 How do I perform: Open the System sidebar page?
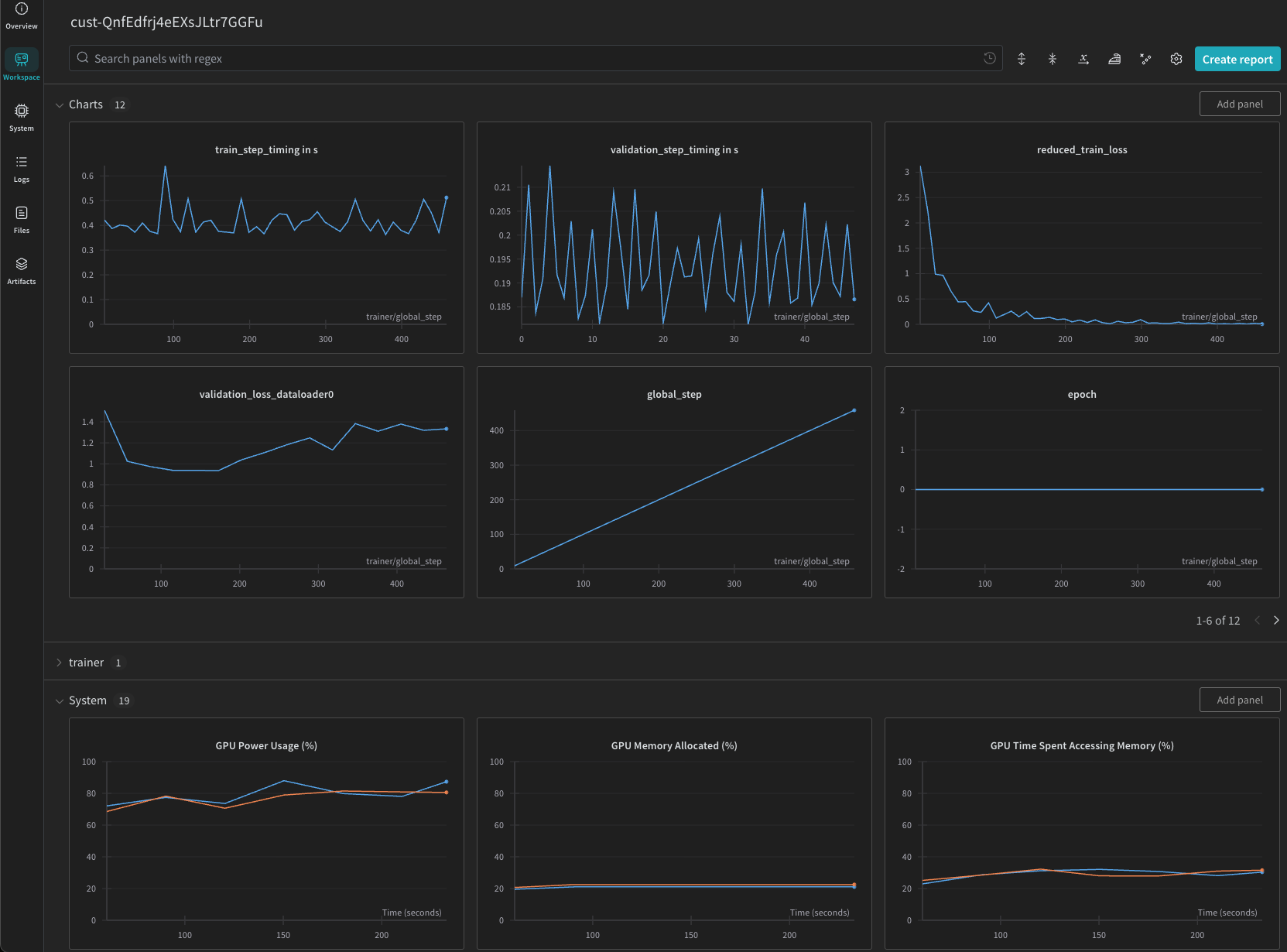(22, 118)
